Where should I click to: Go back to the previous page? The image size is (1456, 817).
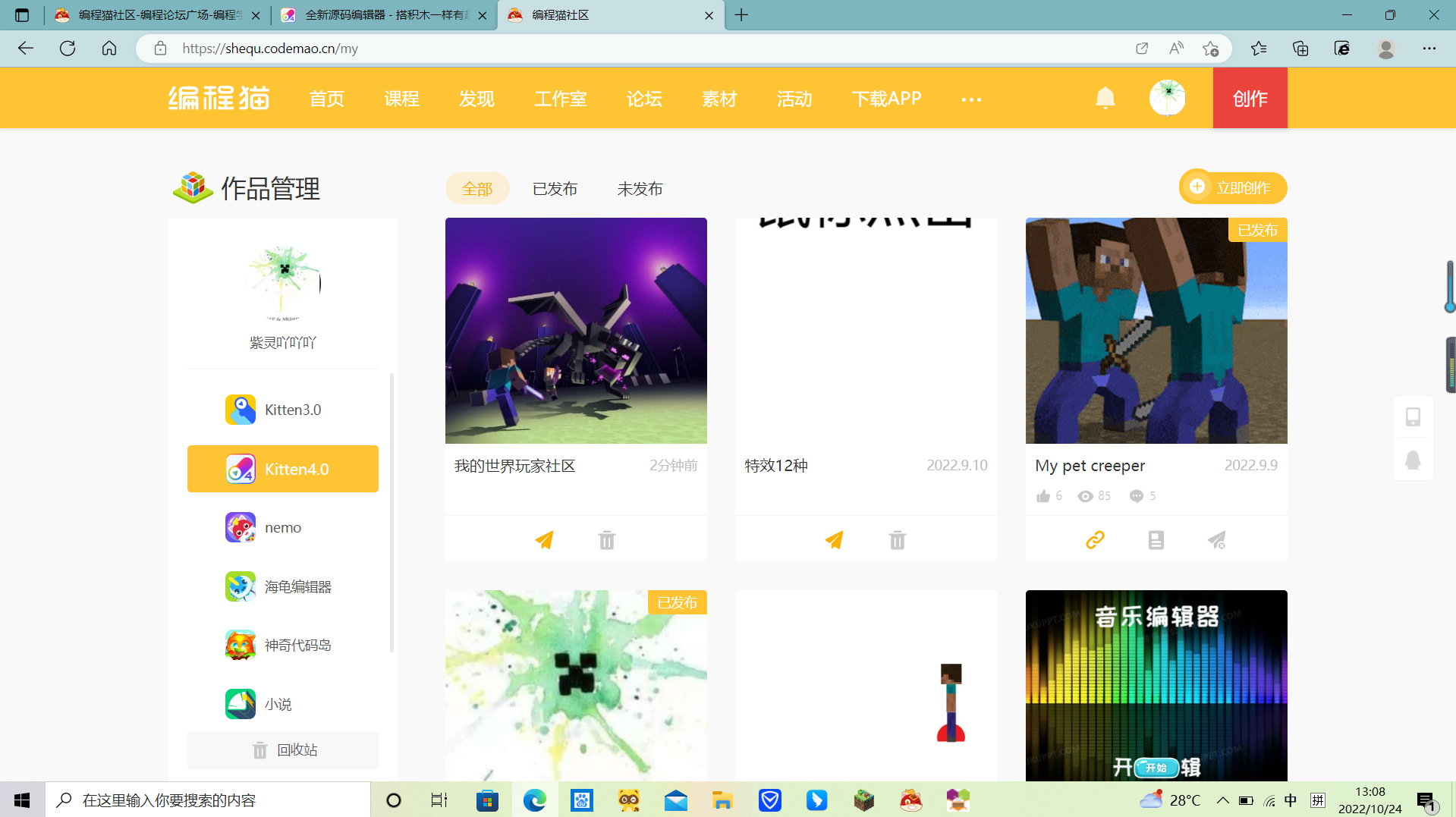coord(26,49)
